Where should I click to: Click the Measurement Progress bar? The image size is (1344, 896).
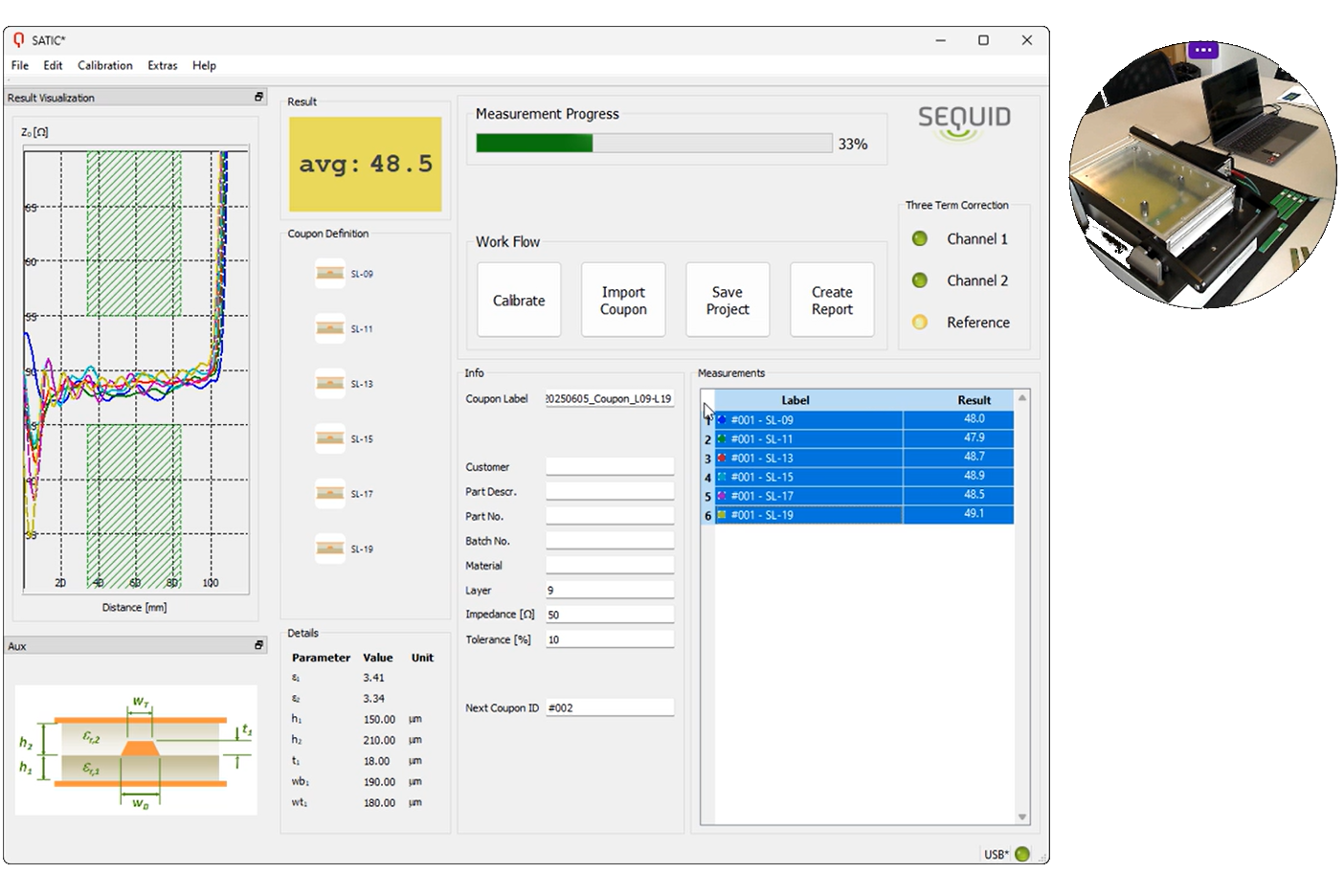click(x=654, y=144)
